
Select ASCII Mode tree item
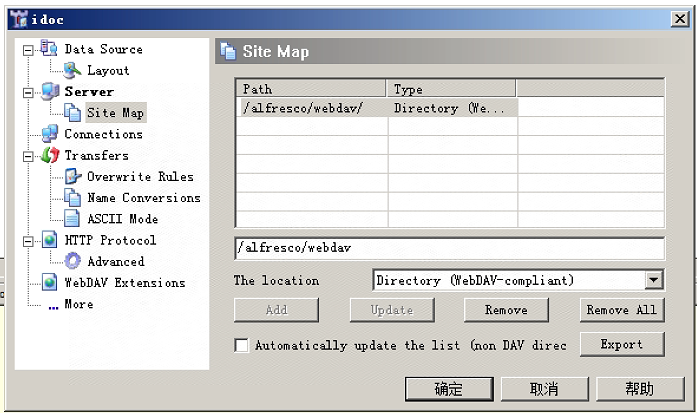[x=122, y=219]
